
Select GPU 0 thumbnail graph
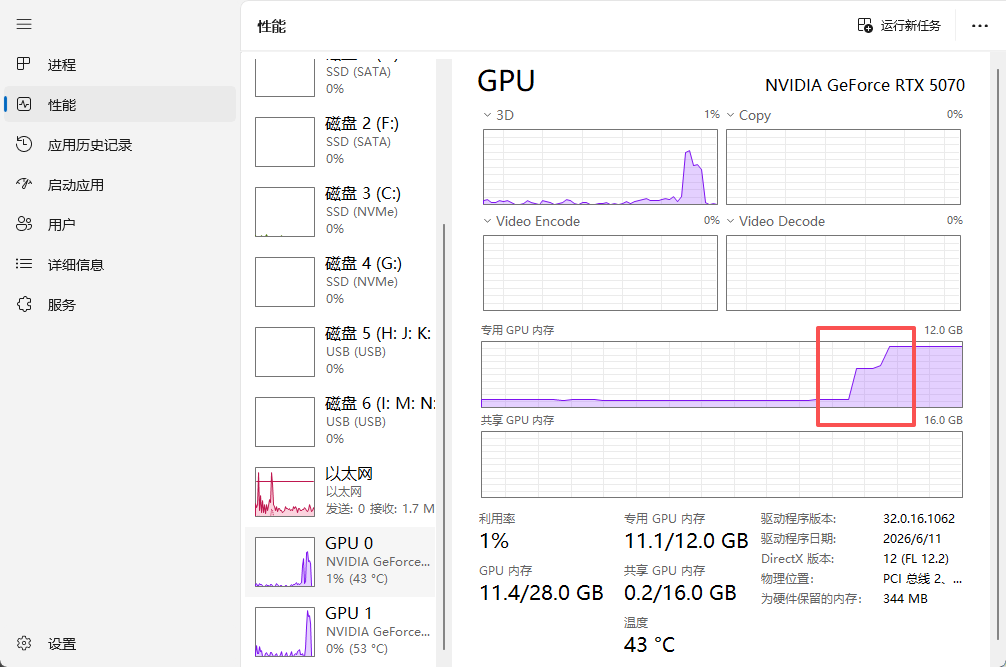285,562
